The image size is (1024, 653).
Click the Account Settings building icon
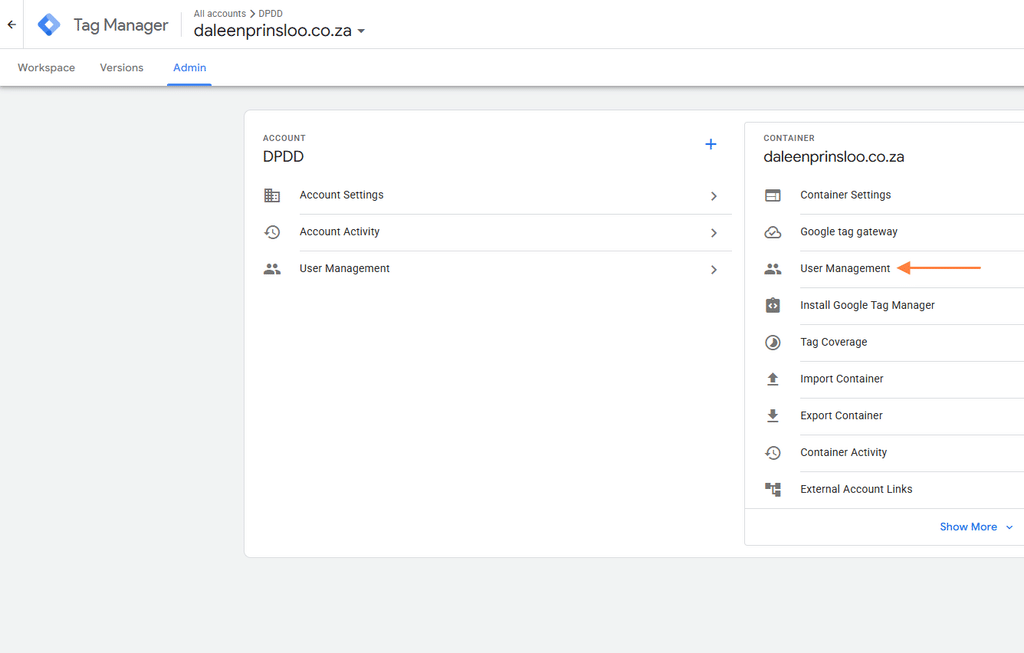[272, 195]
